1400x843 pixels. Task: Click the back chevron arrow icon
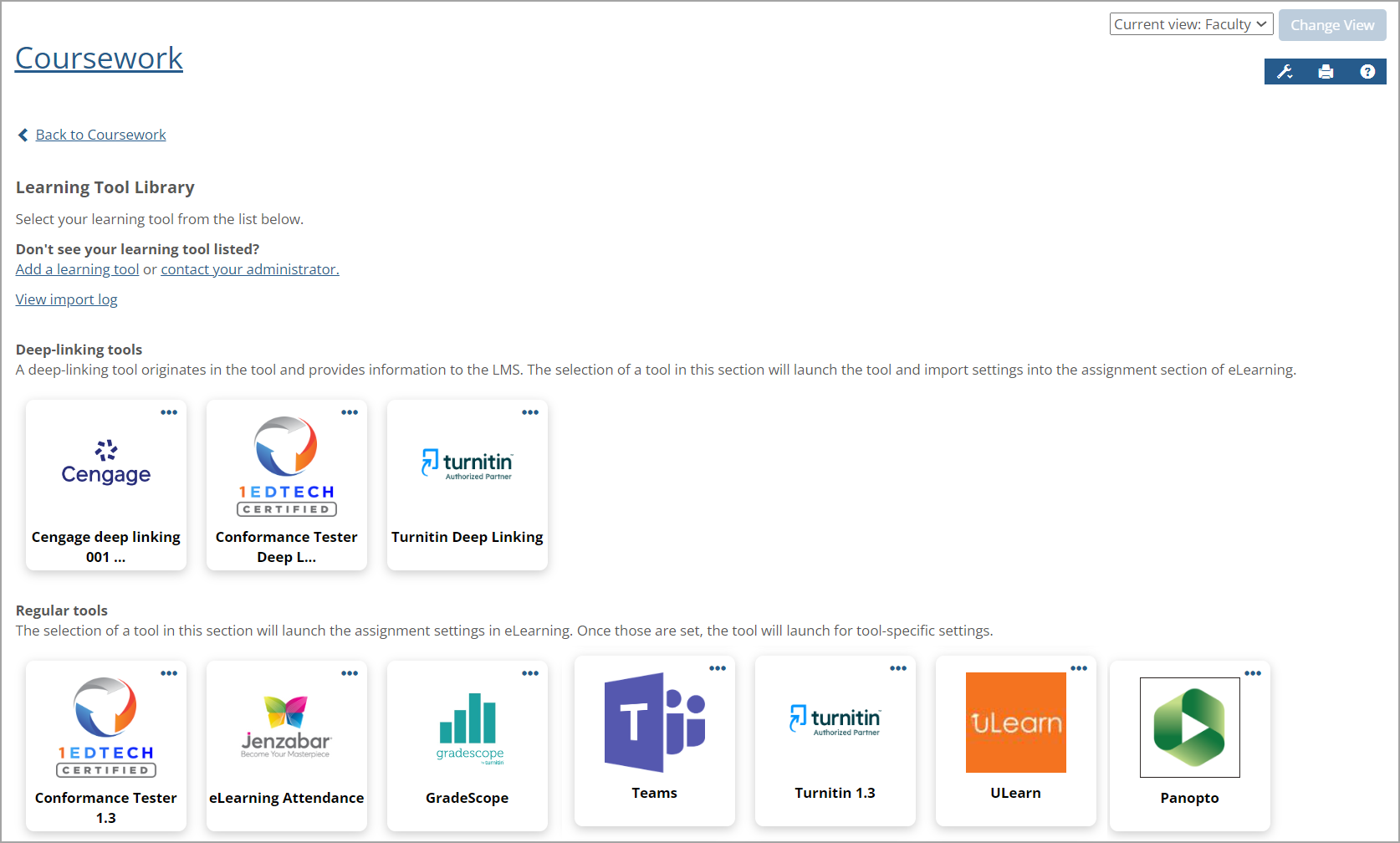tap(23, 135)
